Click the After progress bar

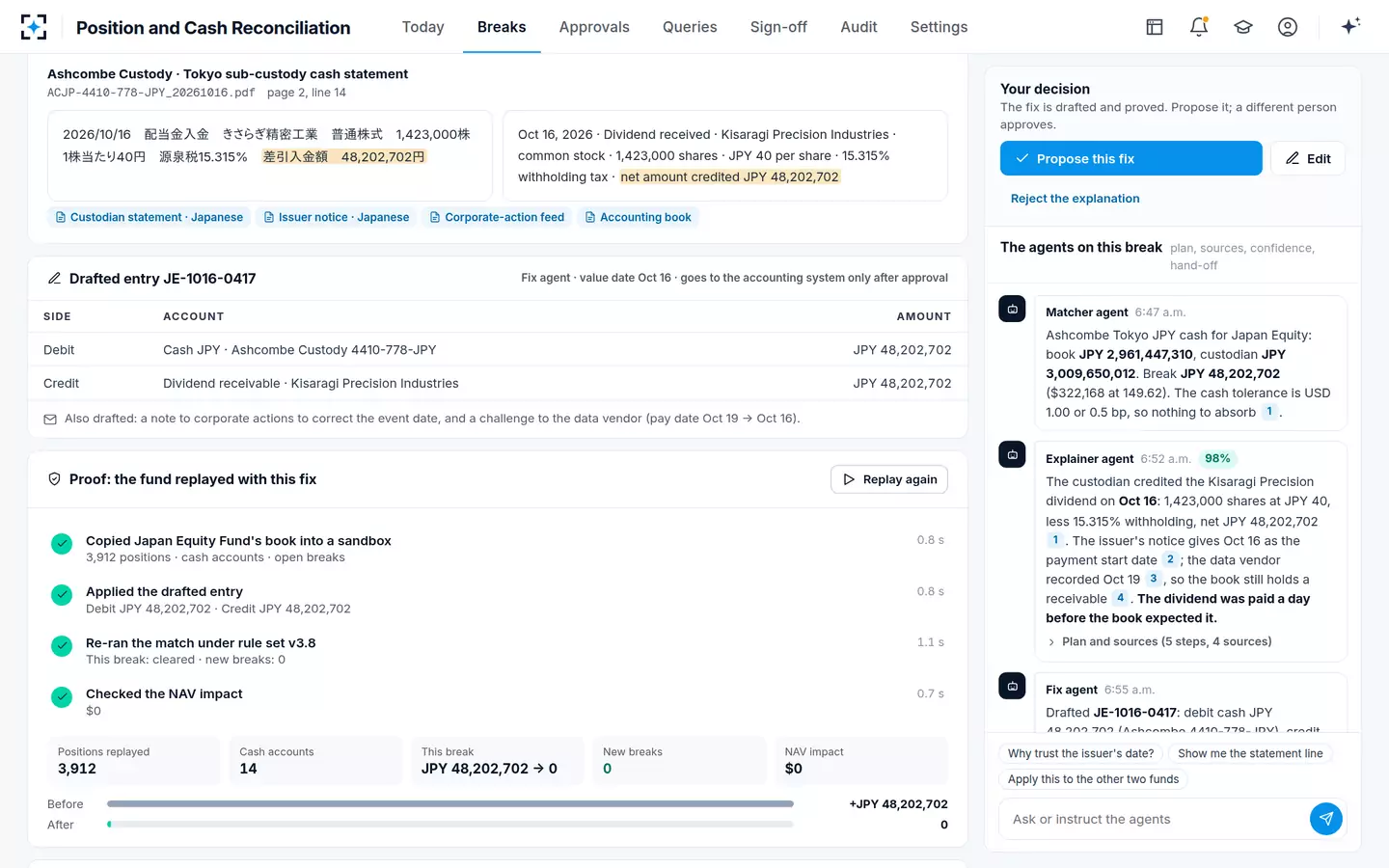pos(450,825)
